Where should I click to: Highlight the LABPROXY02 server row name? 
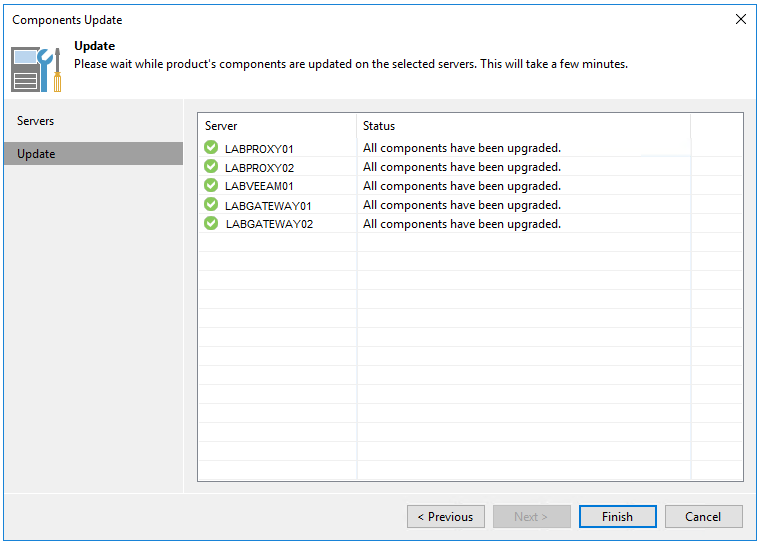click(x=259, y=168)
